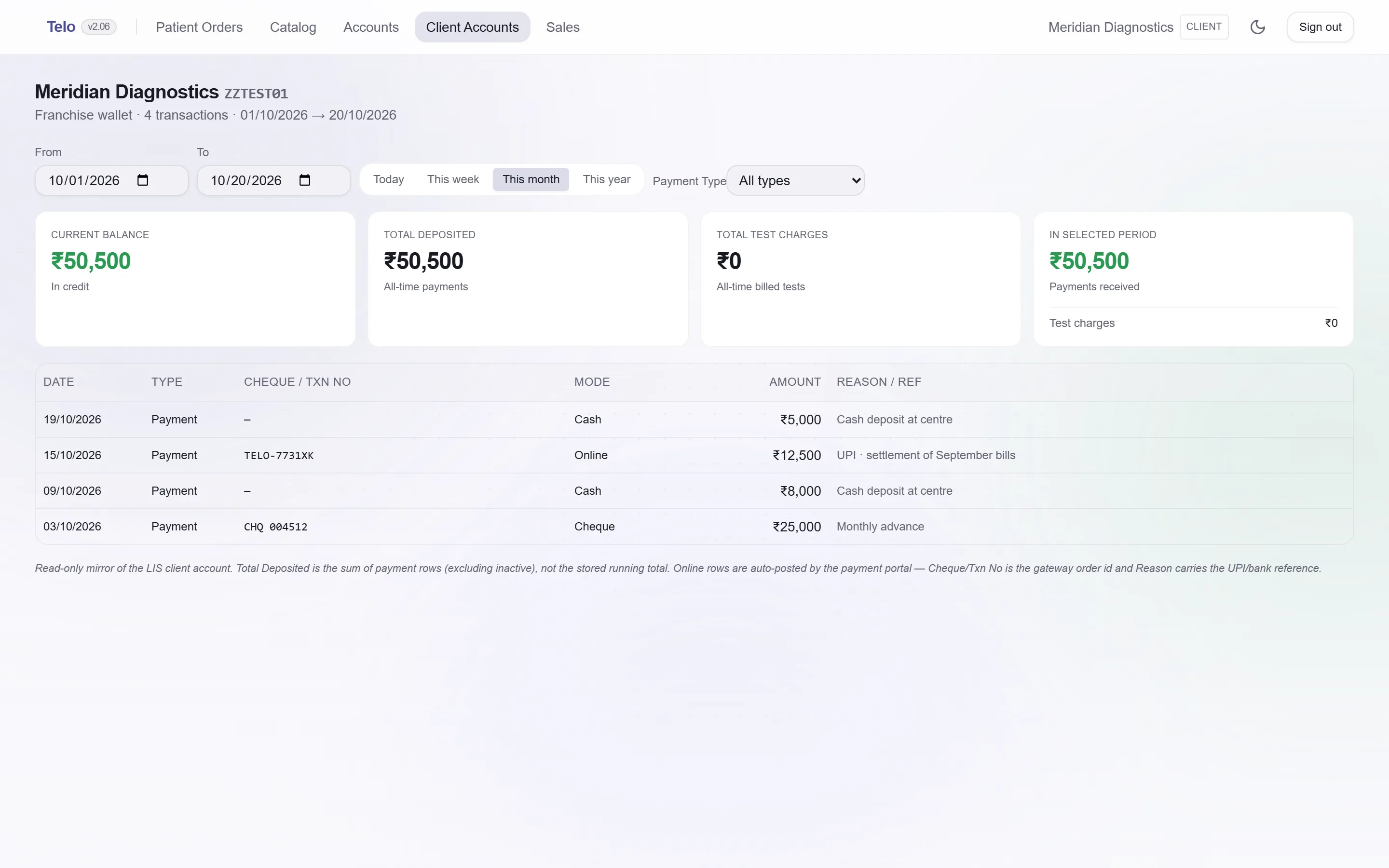Click the Monthly advance reason text
Image resolution: width=1389 pixels, height=868 pixels.
(x=880, y=527)
